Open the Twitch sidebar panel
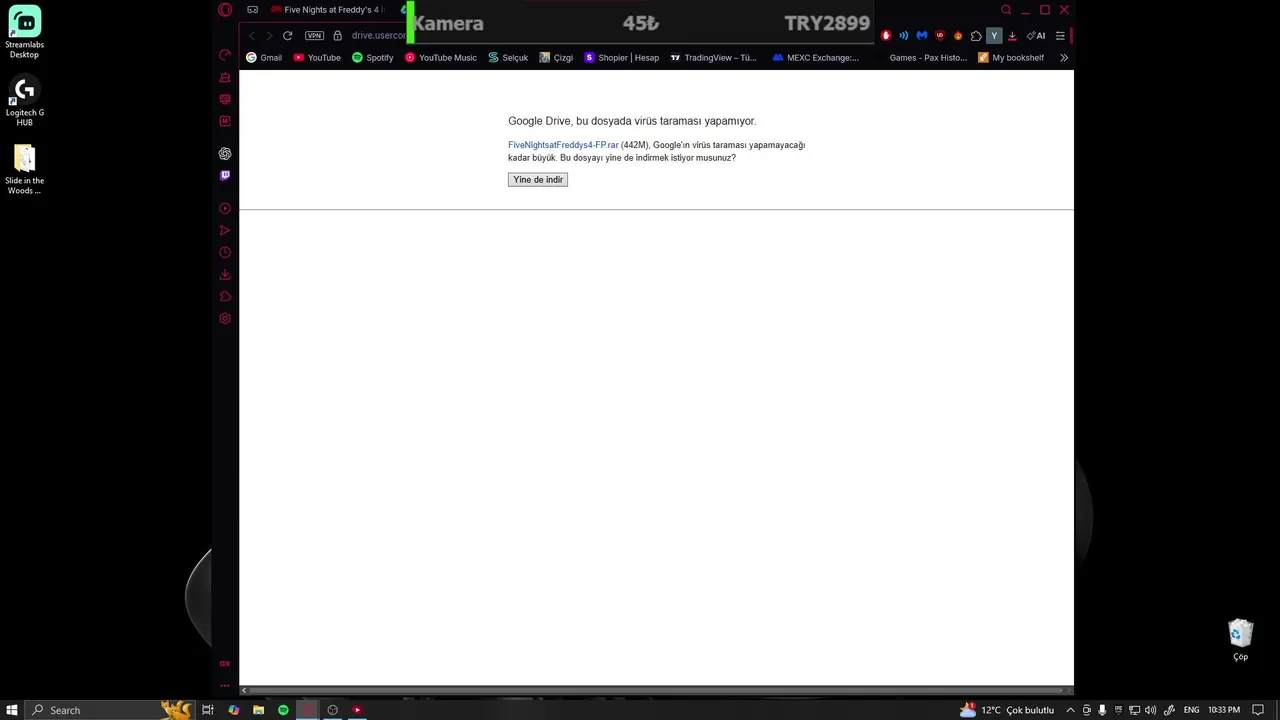The image size is (1280, 720). coord(225,176)
